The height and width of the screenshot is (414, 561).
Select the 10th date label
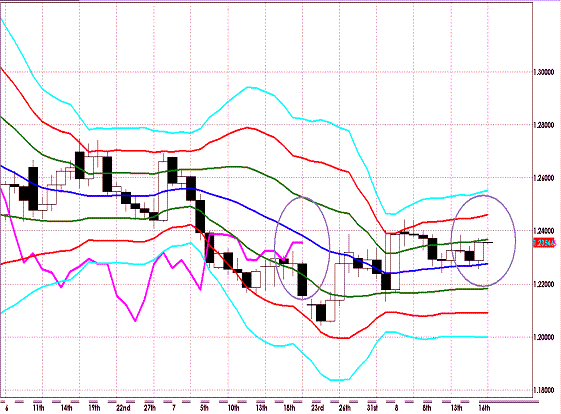(x=233, y=408)
